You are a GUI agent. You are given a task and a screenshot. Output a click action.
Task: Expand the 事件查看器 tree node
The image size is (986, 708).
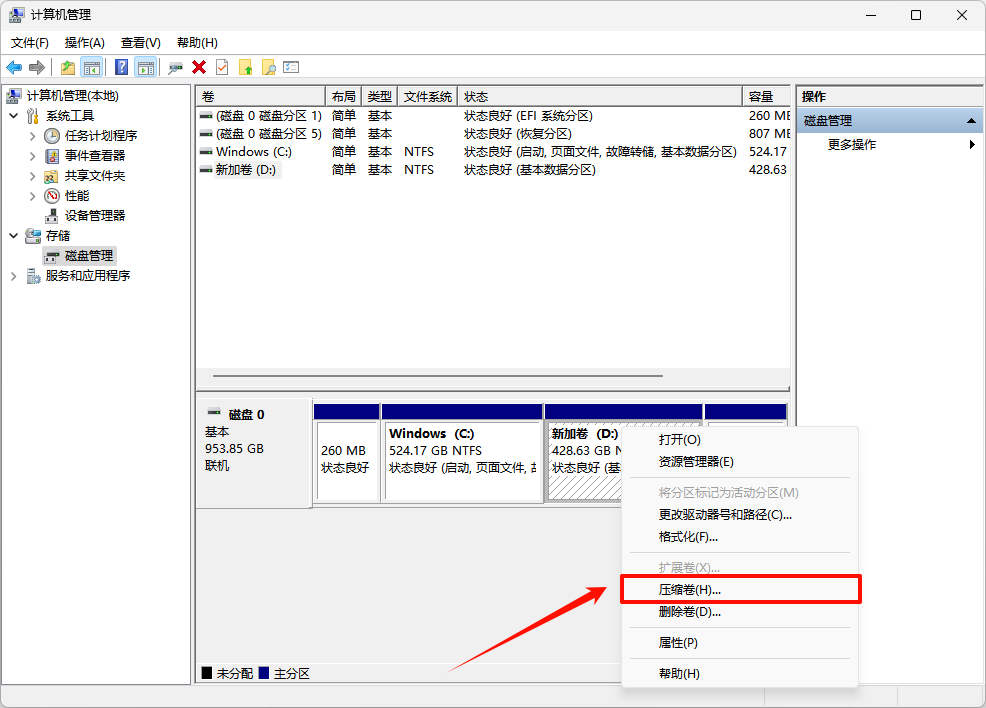(x=32, y=155)
